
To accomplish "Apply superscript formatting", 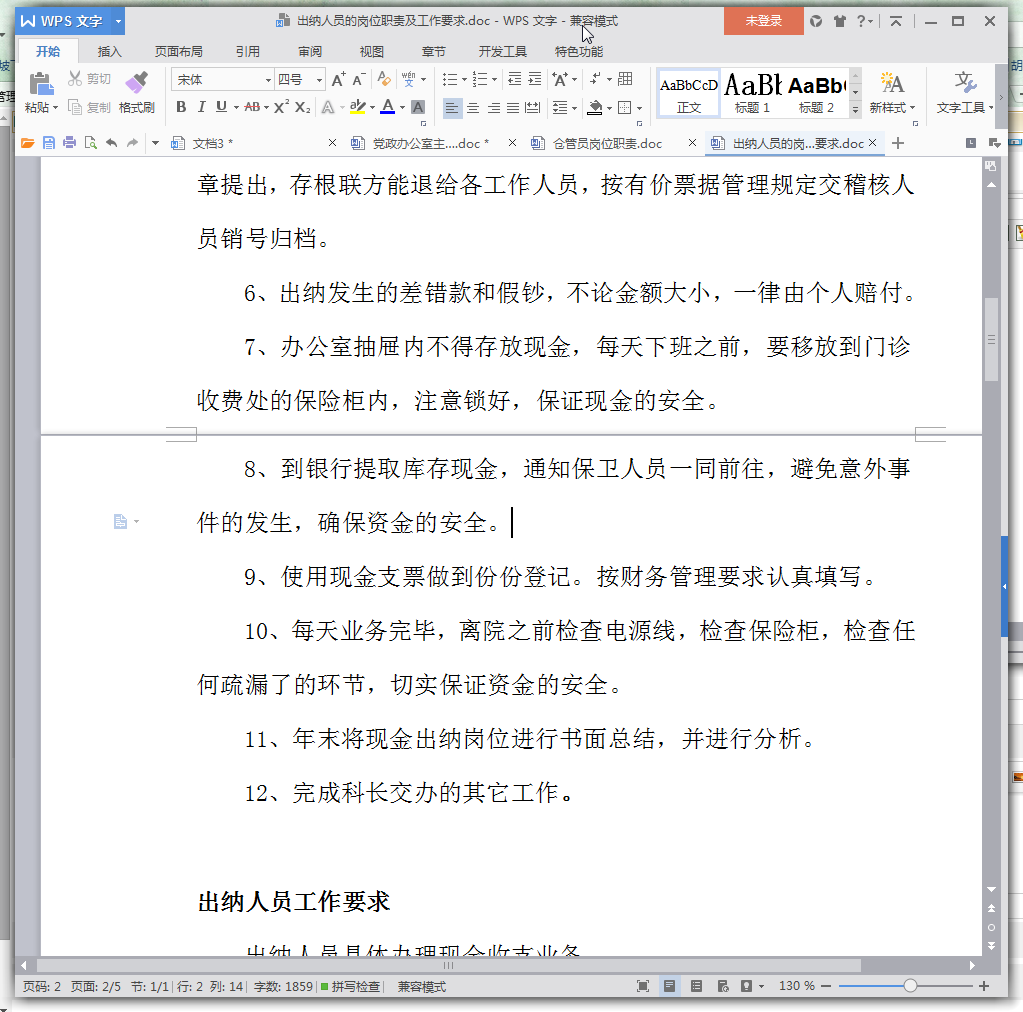I will point(281,107).
